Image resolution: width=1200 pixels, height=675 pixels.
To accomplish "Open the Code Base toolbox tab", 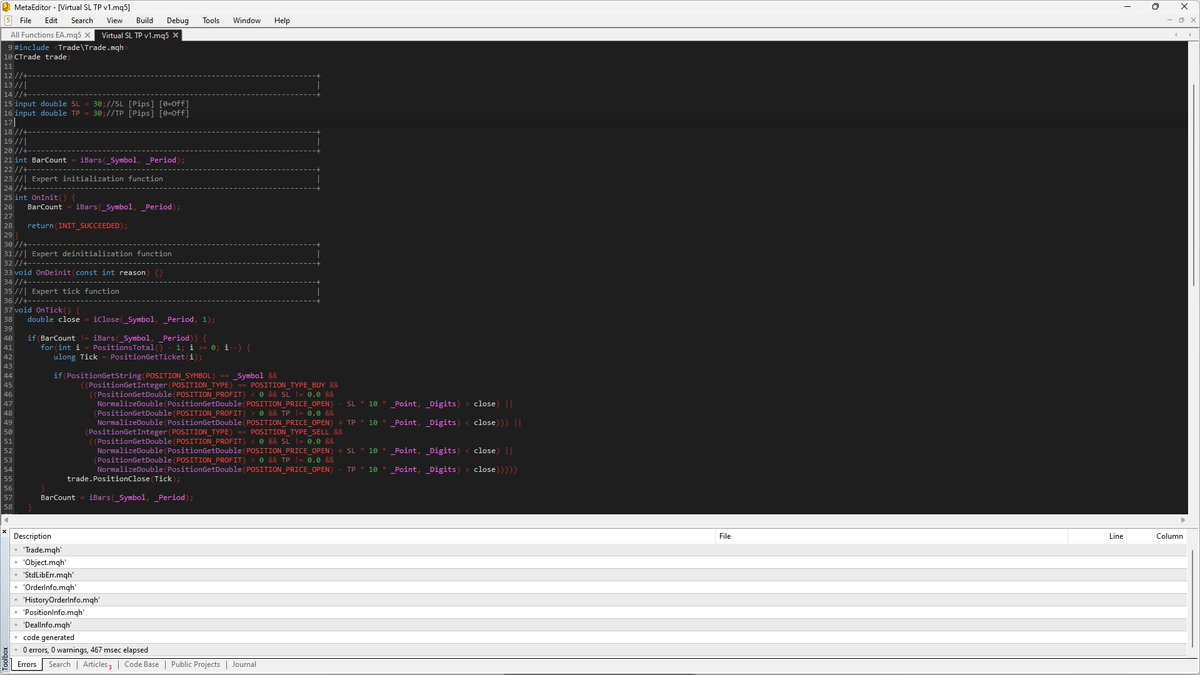I will 141,664.
